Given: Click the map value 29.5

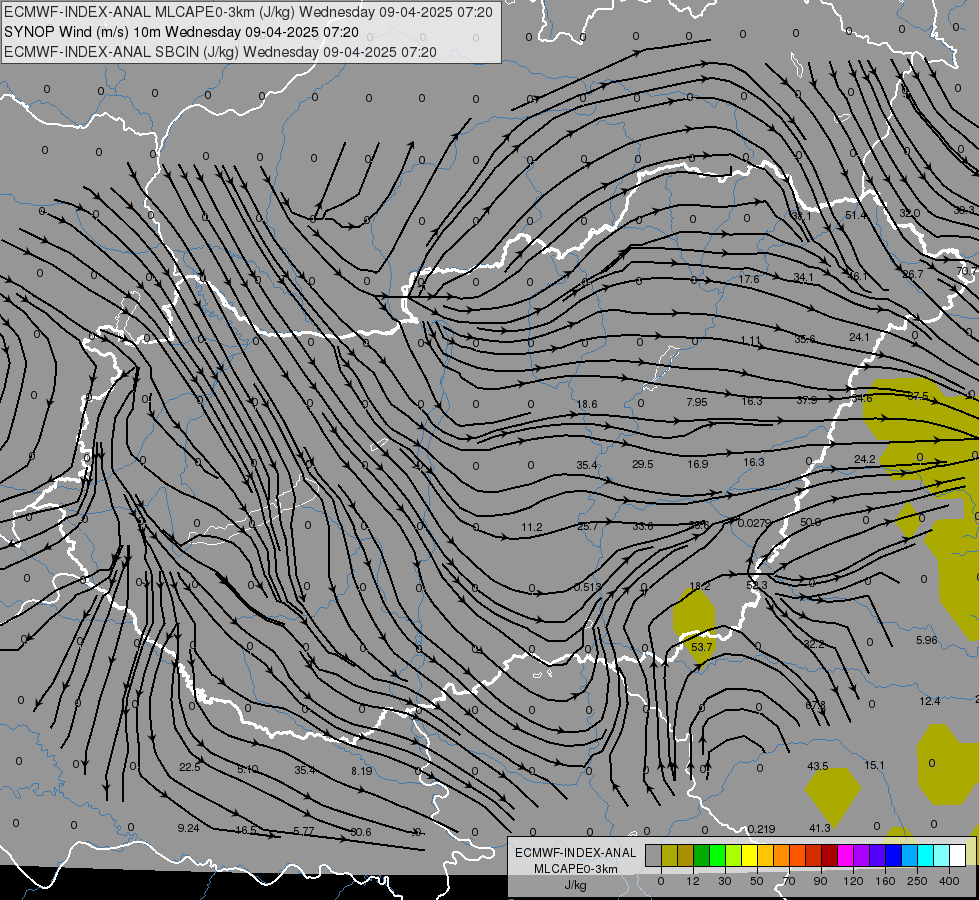Looking at the screenshot, I should point(642,464).
